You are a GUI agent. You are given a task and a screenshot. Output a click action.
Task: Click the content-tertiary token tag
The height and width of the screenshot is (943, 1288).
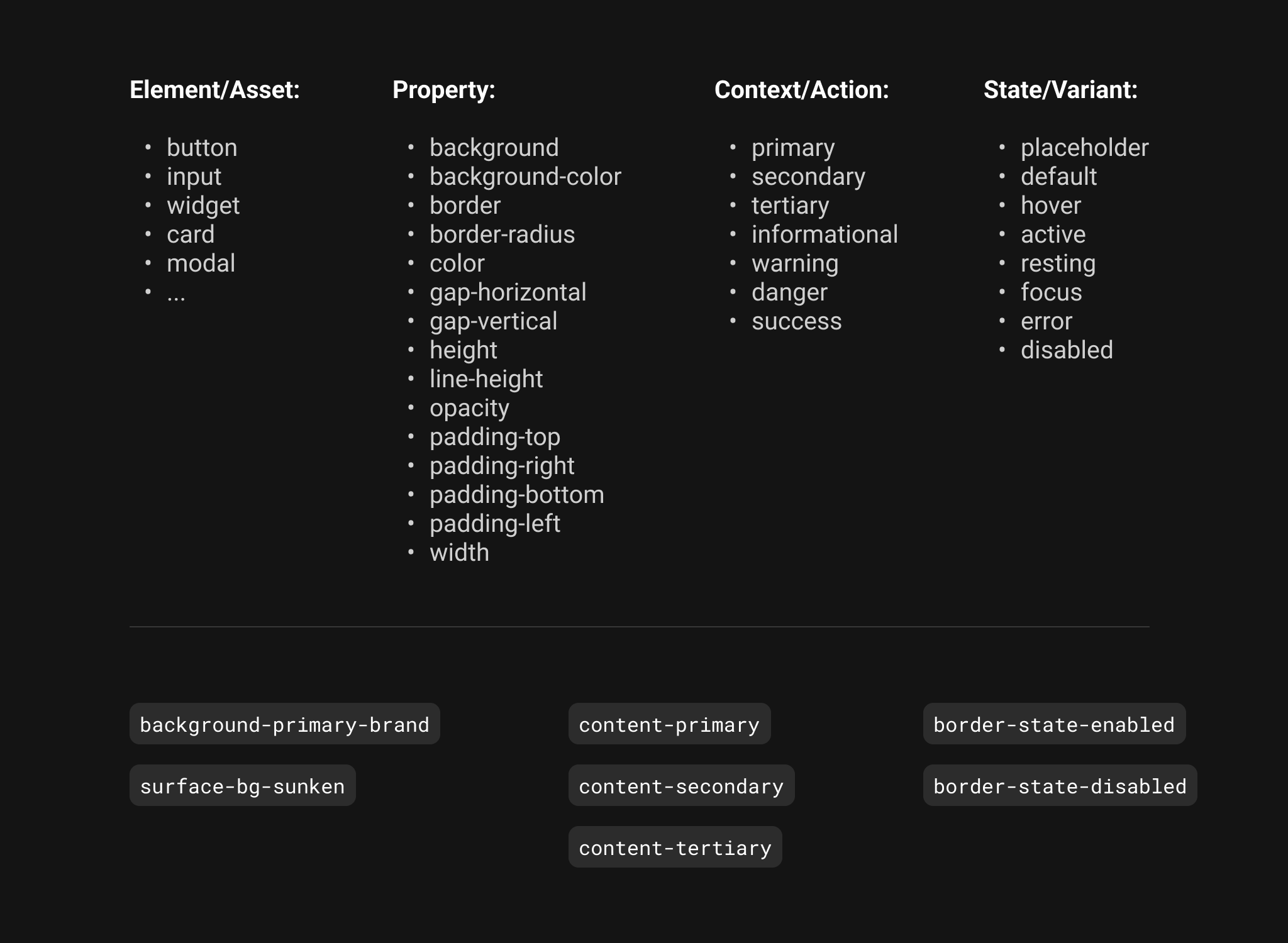point(675,847)
